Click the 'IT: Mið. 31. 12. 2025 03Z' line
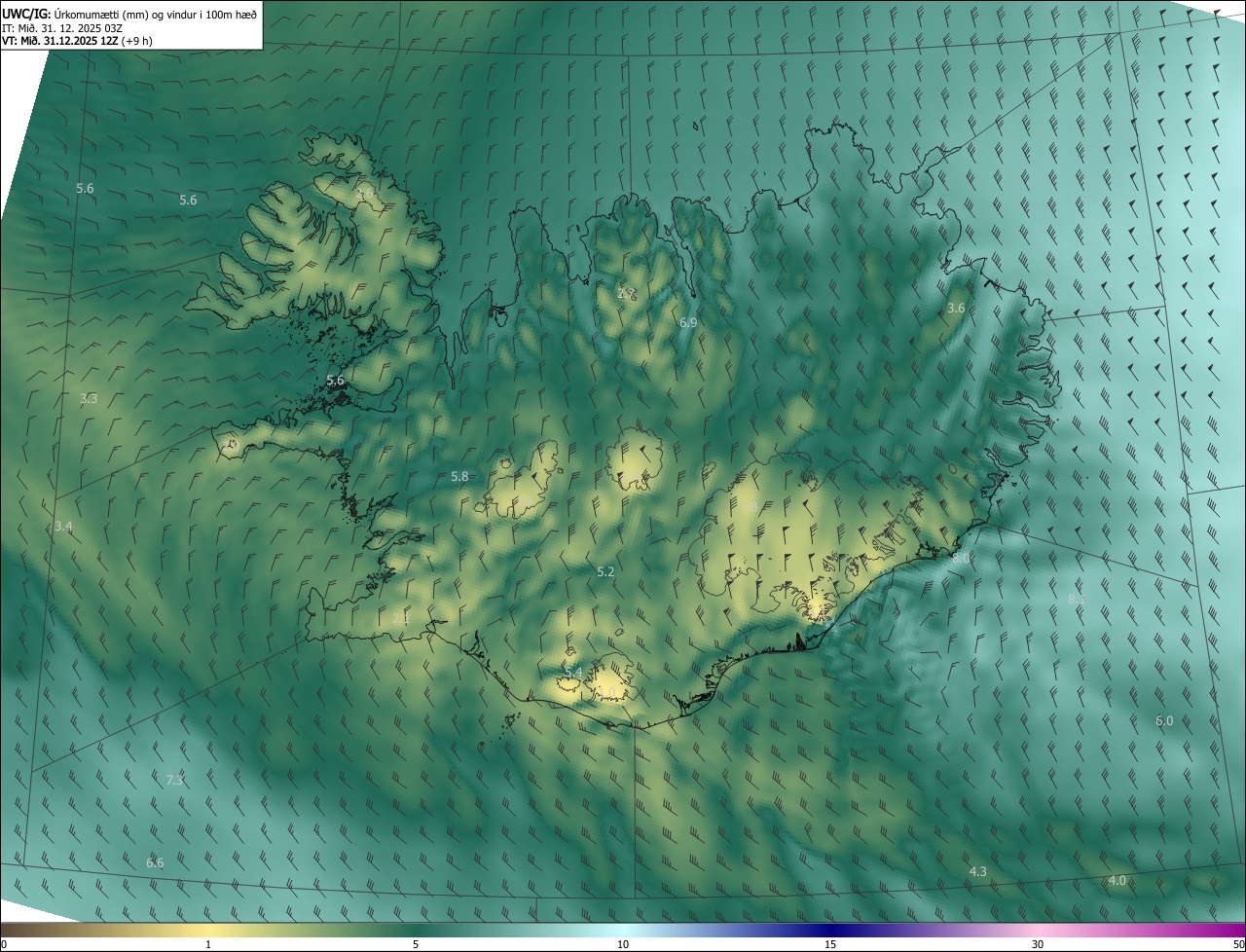Screen dimensions: 1246x952 click(61, 27)
